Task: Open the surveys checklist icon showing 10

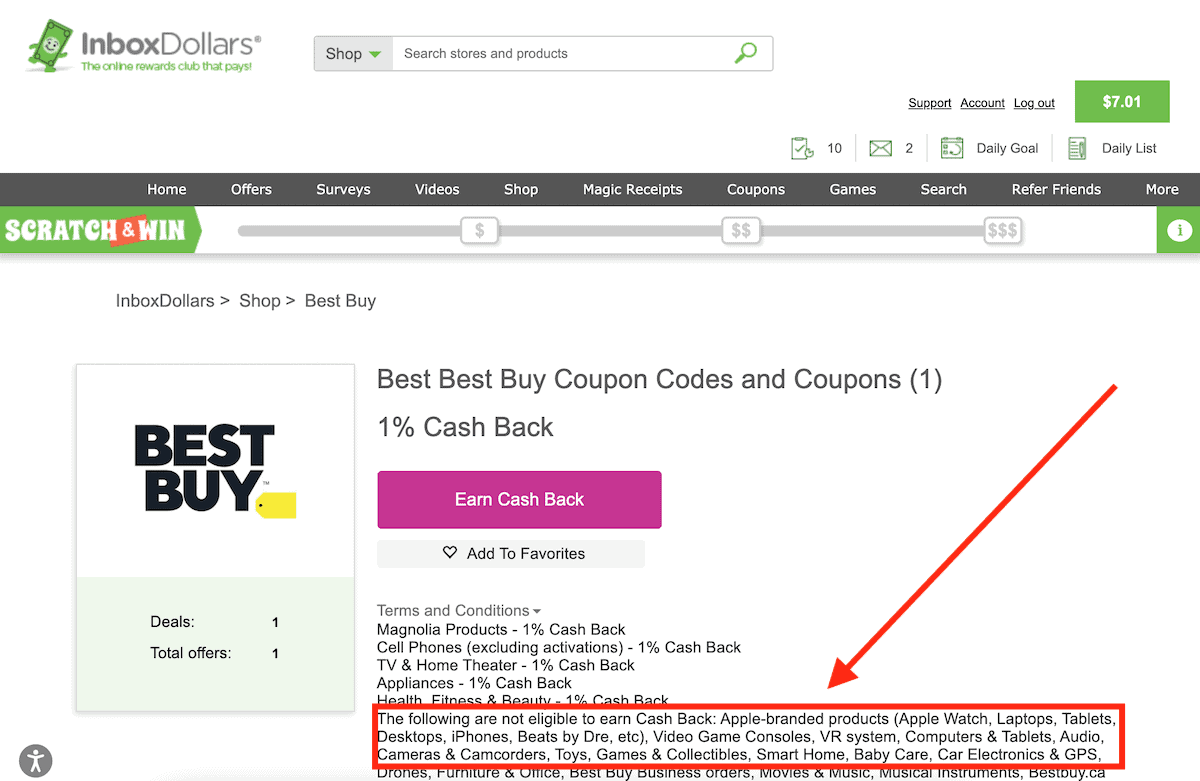Action: click(803, 147)
